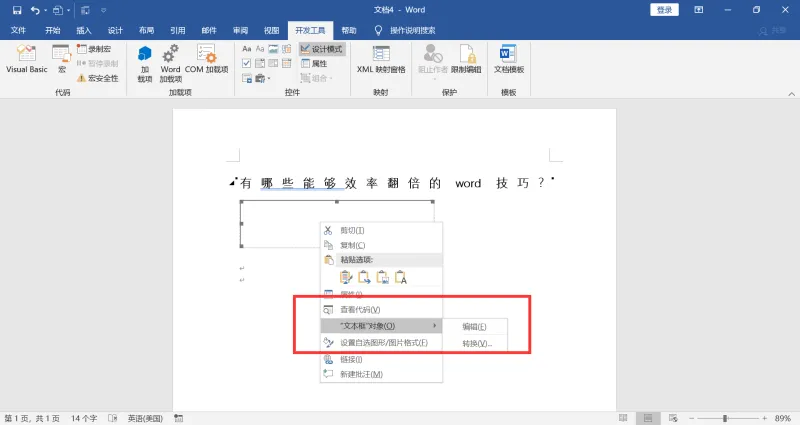Choose 查看代码(V) from context menu
The height and width of the screenshot is (425, 800).
coord(381,310)
